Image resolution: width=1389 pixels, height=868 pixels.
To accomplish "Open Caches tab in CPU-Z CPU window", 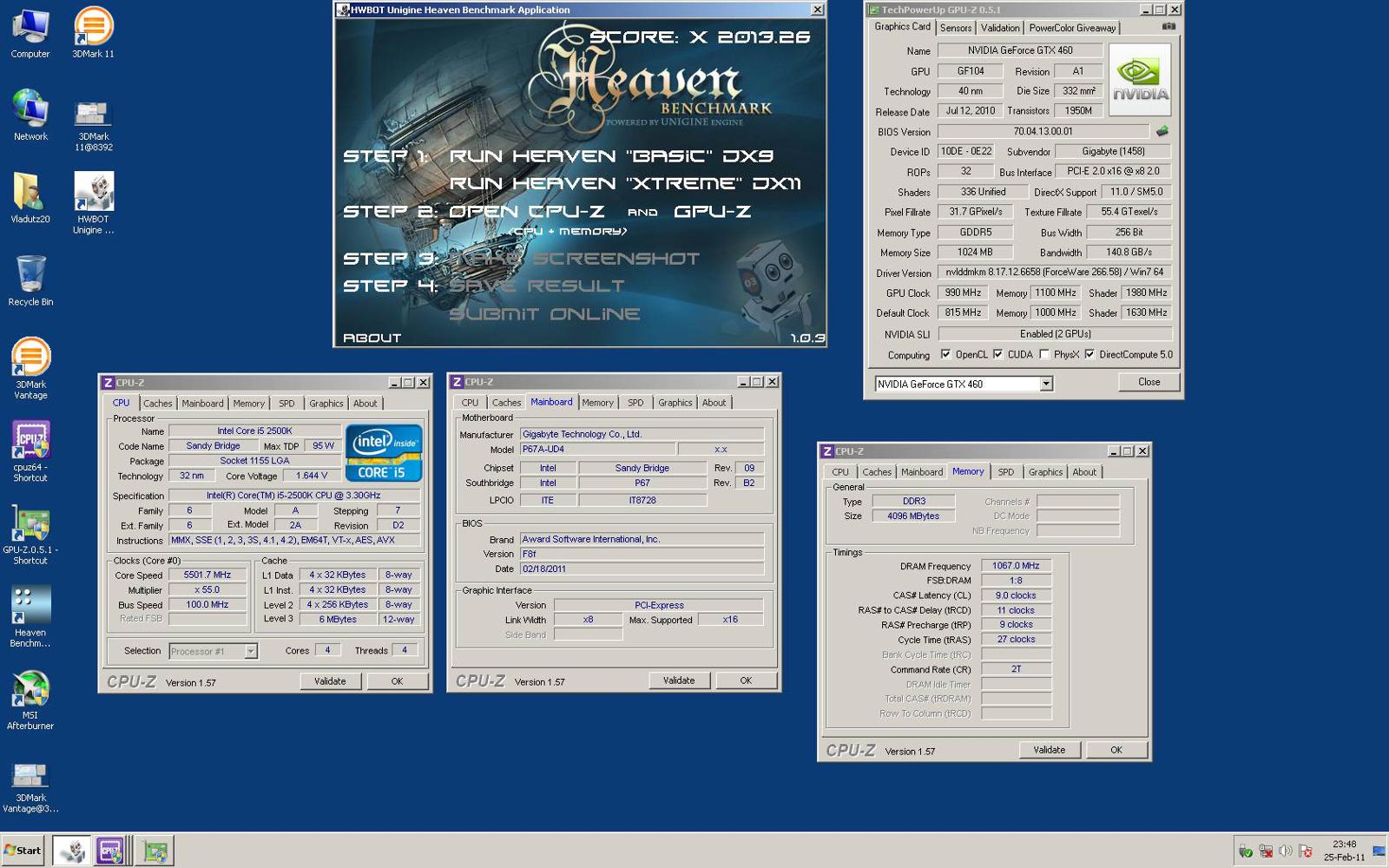I will [158, 404].
